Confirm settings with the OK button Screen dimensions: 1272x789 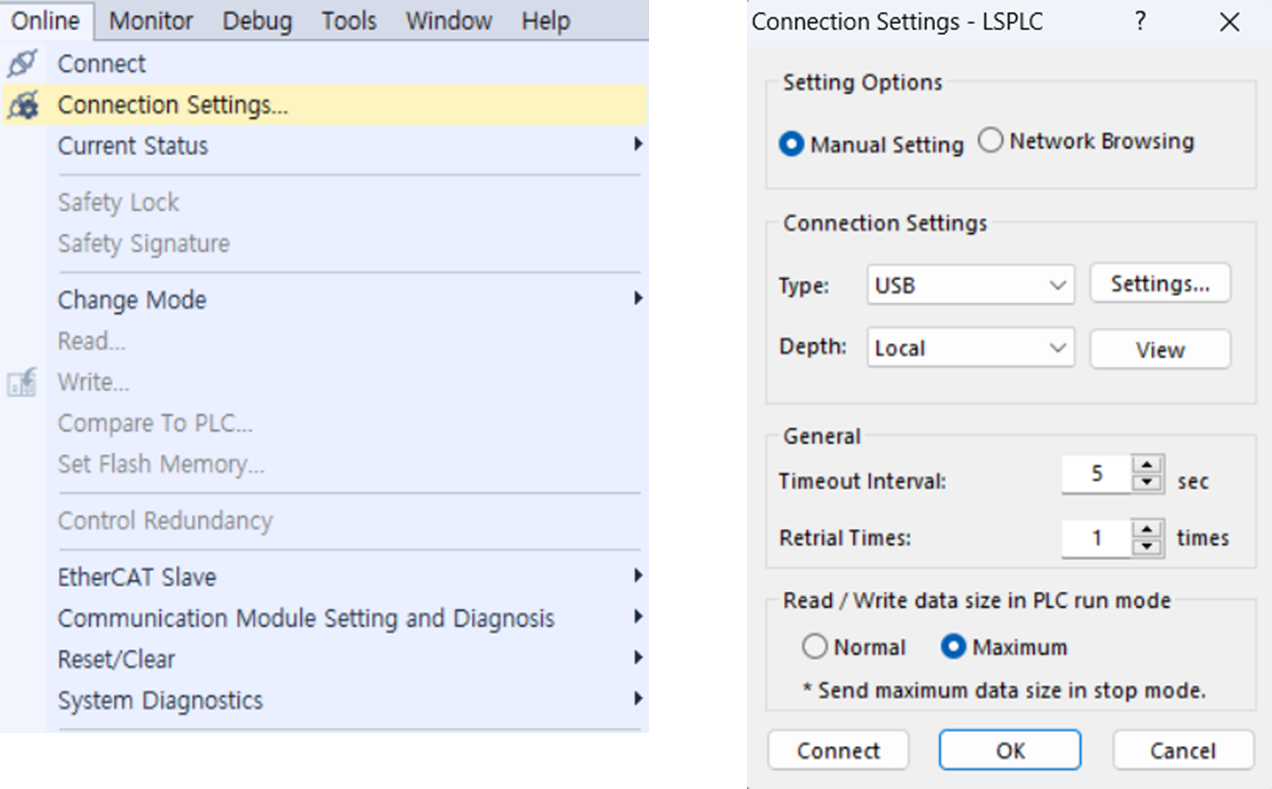1009,750
